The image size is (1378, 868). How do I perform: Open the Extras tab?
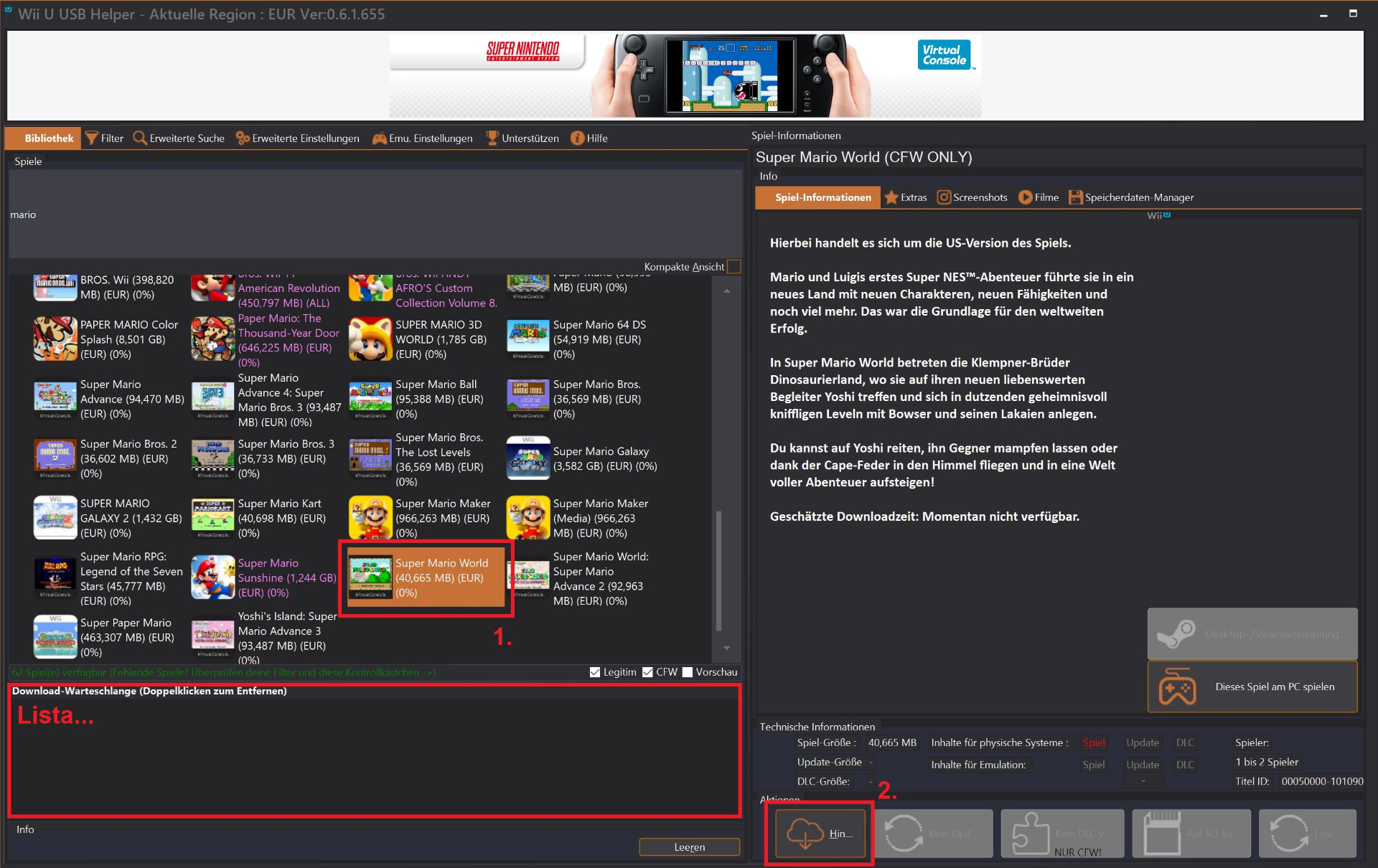tap(906, 197)
